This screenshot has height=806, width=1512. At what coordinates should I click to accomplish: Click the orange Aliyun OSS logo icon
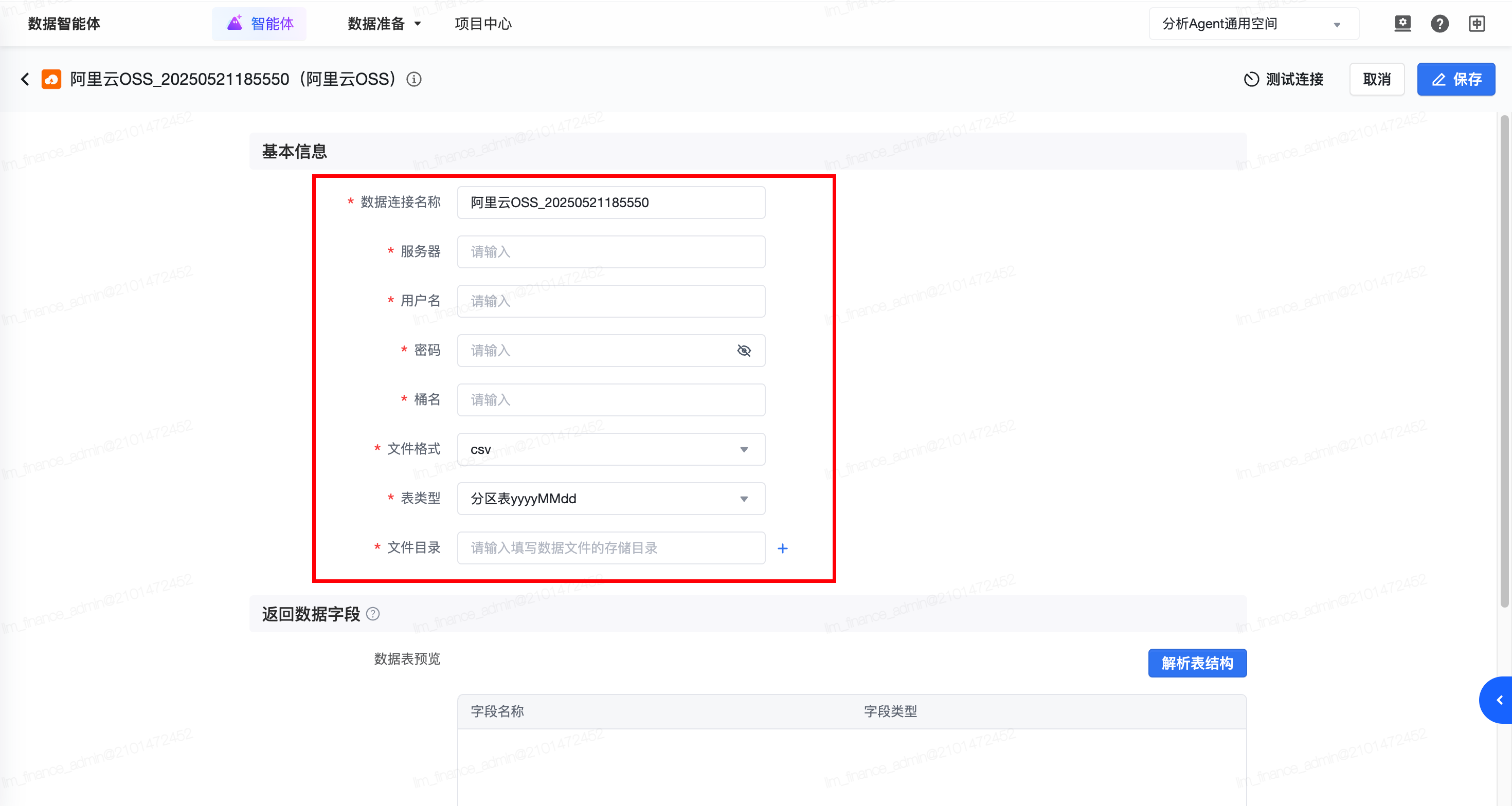click(51, 79)
